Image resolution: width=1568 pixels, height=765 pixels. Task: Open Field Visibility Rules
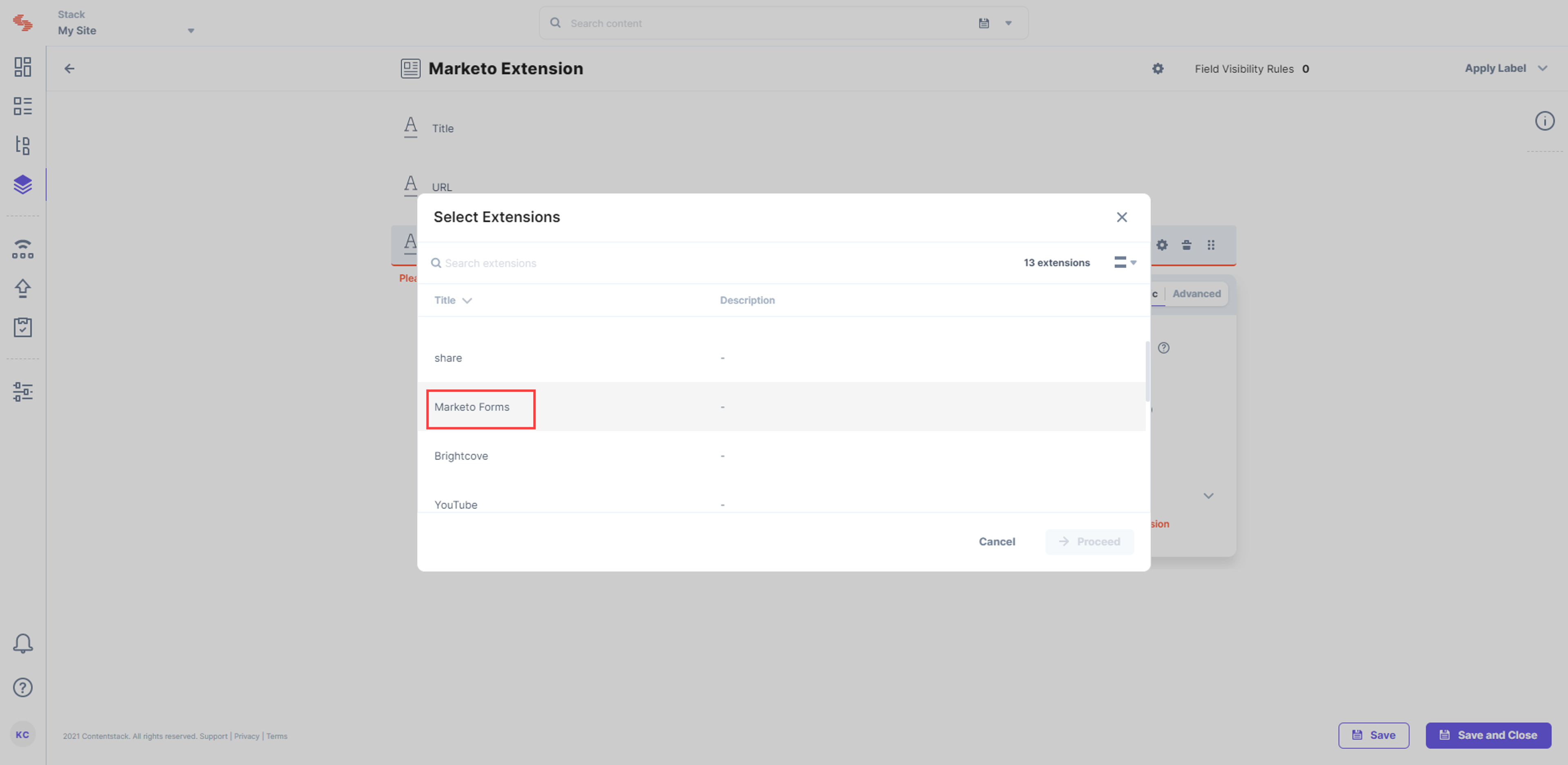1252,69
